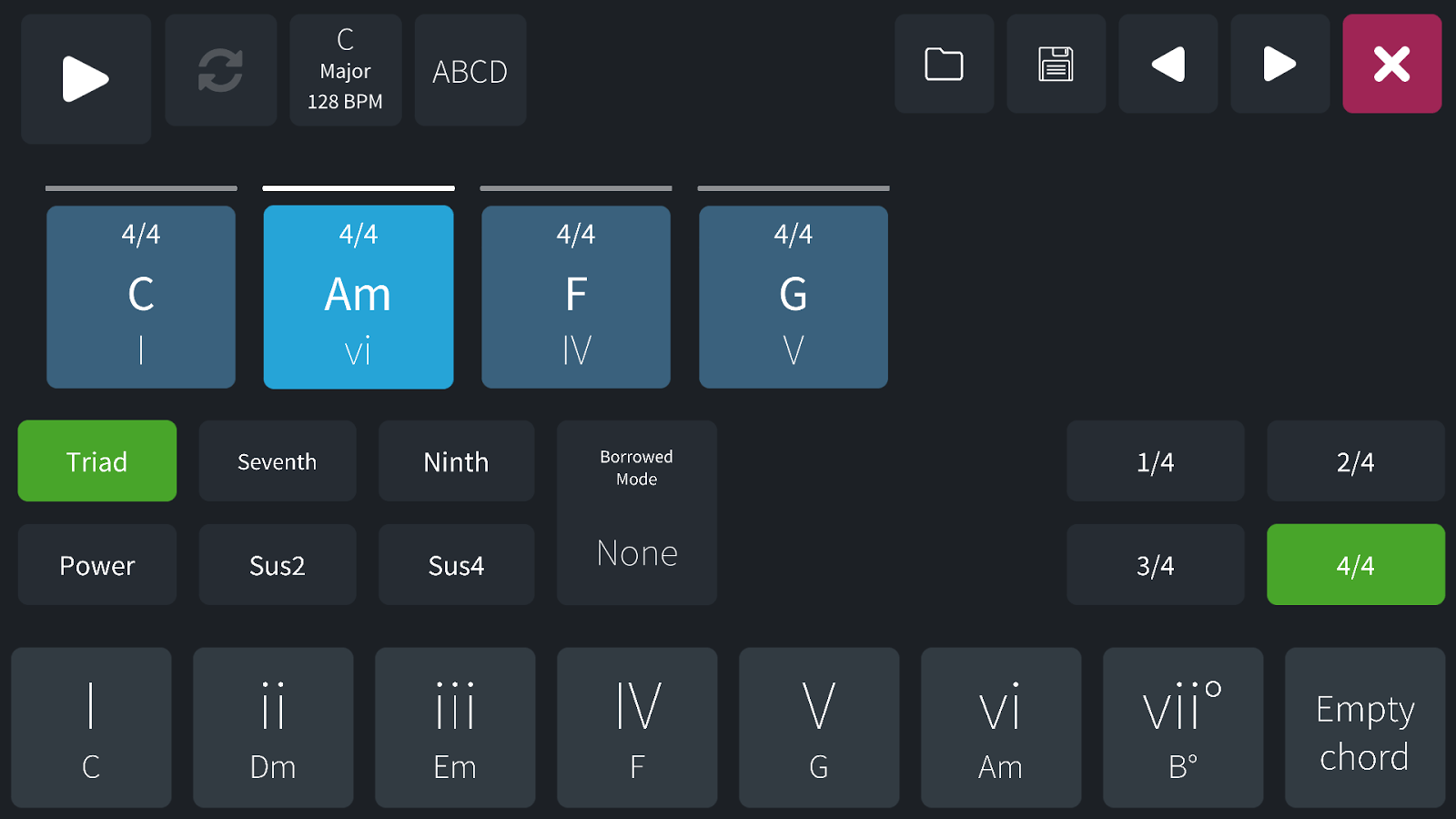Image resolution: width=1456 pixels, height=819 pixels.
Task: Enable the Sus4 chord type
Action: 456,565
